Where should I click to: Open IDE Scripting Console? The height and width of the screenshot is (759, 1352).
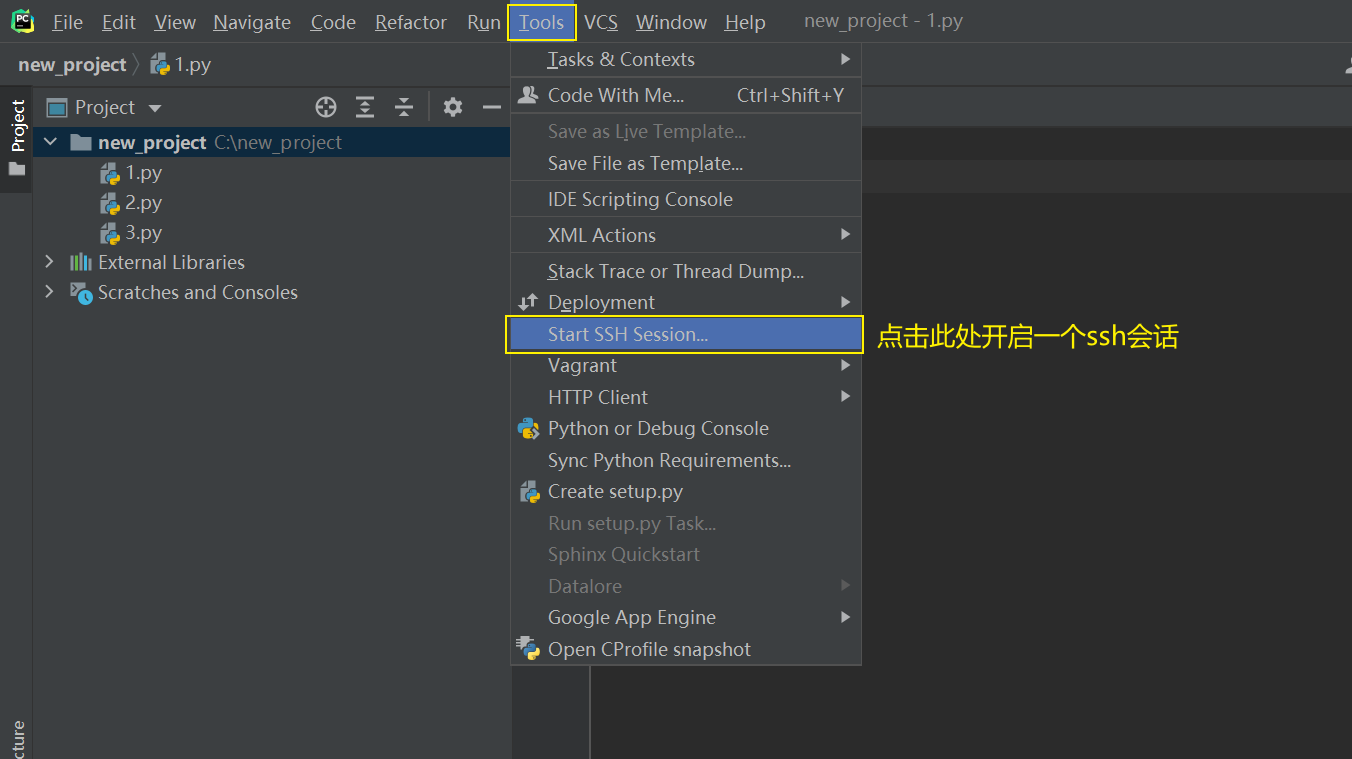tap(686, 199)
